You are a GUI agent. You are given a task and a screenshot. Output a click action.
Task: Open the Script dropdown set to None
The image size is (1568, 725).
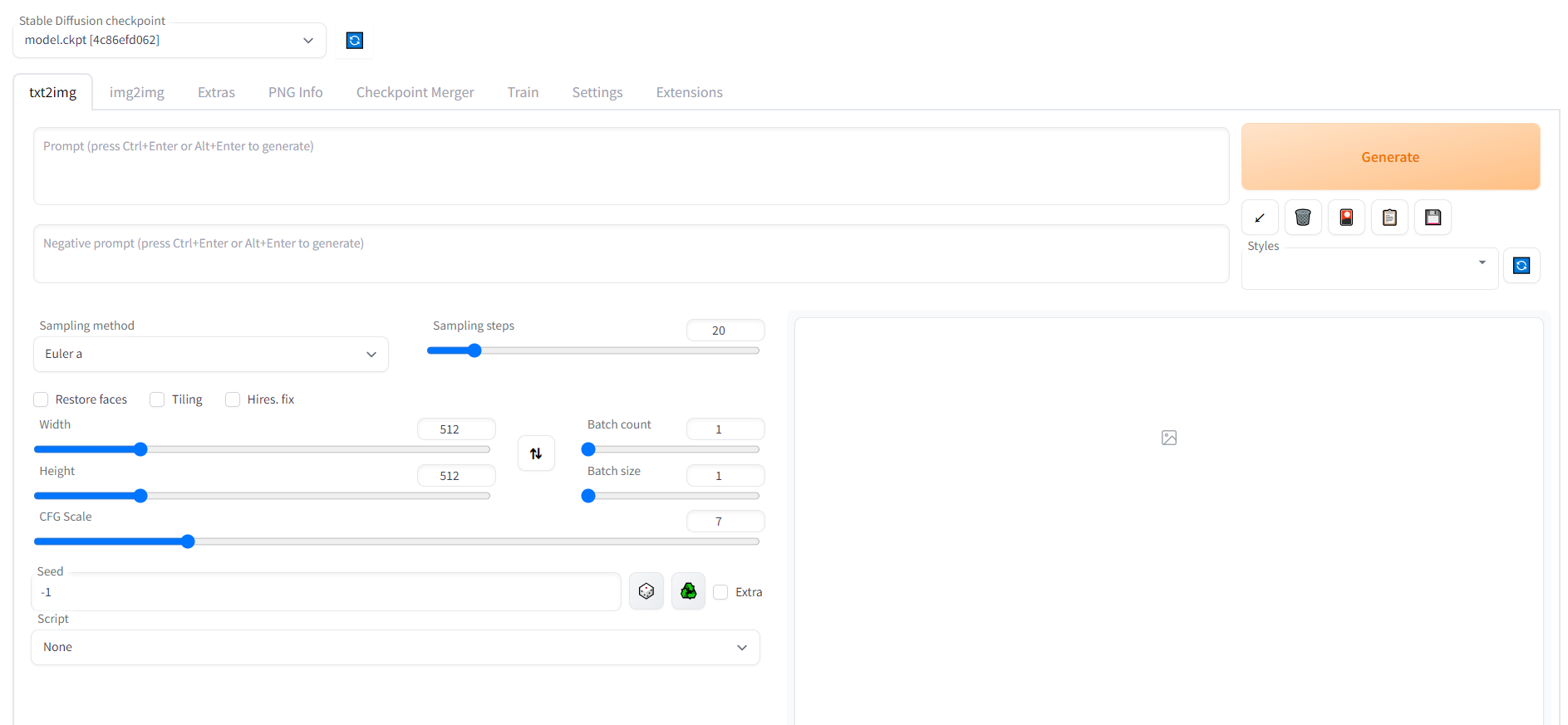pyautogui.click(x=396, y=648)
